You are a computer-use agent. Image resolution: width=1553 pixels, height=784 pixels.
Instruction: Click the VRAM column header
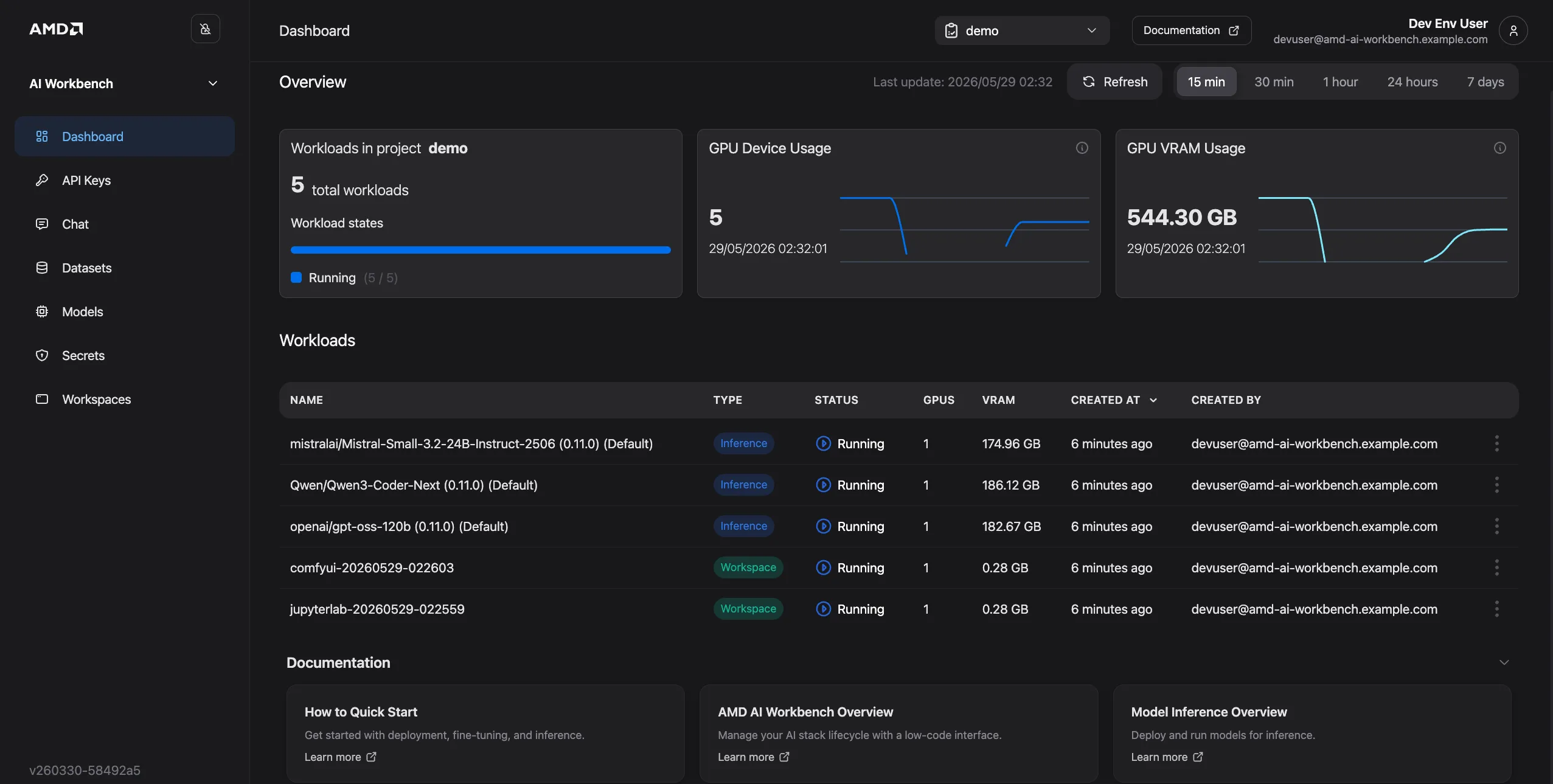tap(998, 400)
